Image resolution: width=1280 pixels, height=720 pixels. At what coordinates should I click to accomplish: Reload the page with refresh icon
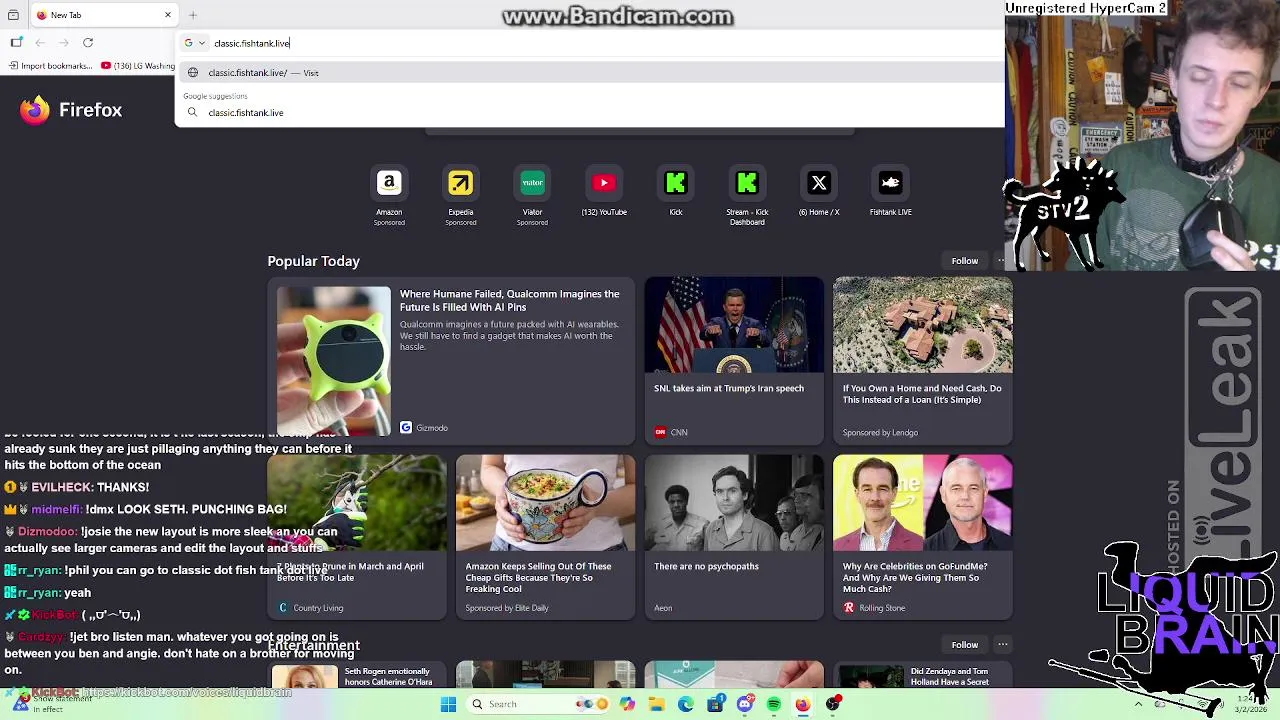pyautogui.click(x=88, y=42)
